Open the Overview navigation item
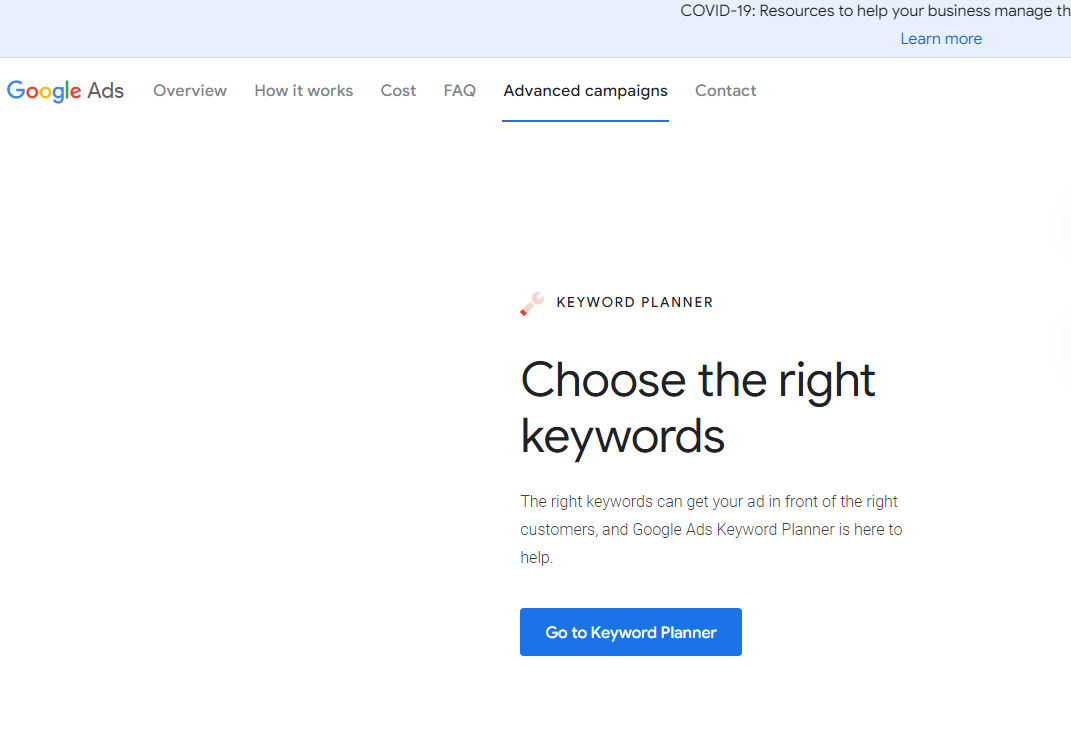The width and height of the screenshot is (1071, 735). click(x=189, y=90)
